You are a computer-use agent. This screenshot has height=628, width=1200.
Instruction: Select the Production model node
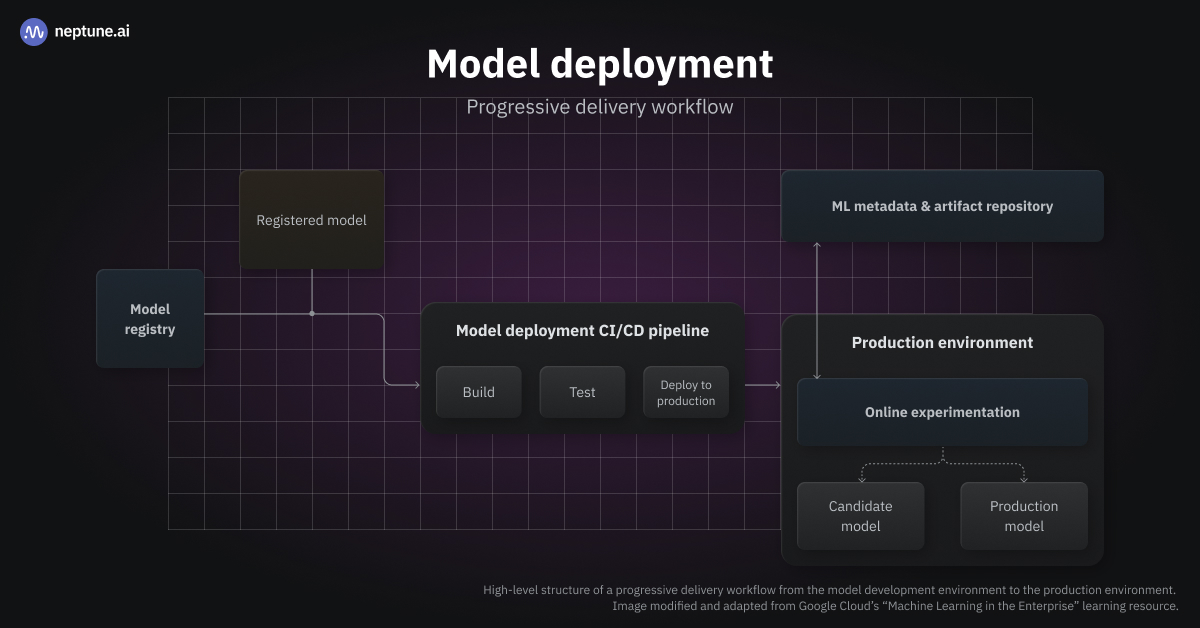(1023, 516)
